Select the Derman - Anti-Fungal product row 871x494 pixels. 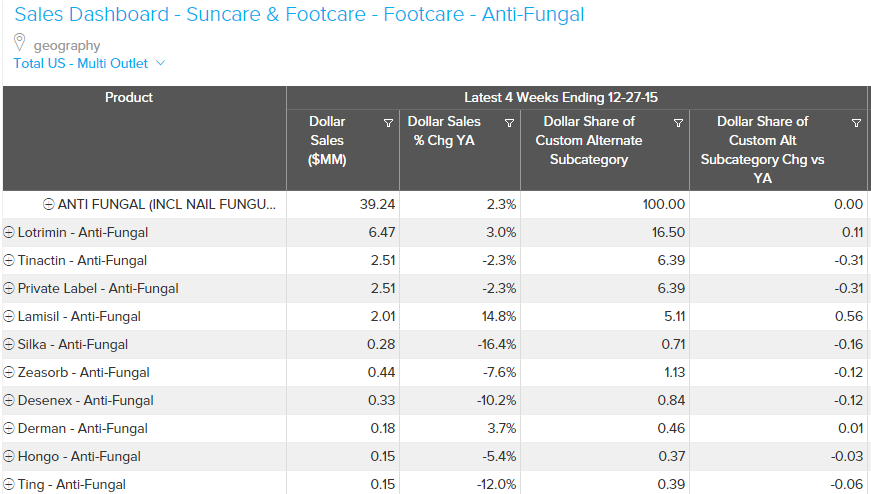82,428
